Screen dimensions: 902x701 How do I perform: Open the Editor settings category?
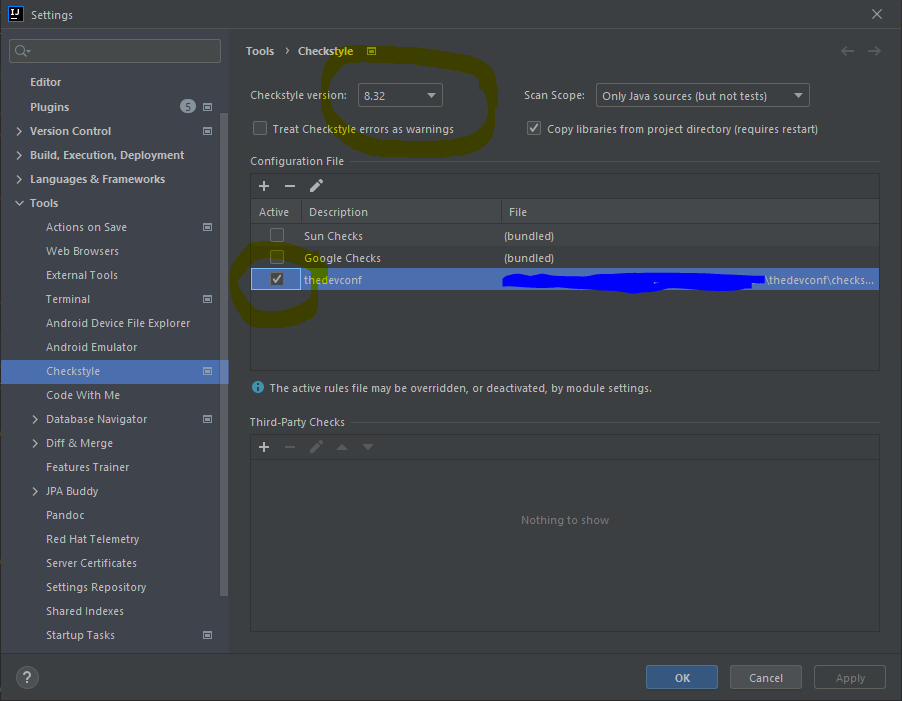tap(45, 82)
